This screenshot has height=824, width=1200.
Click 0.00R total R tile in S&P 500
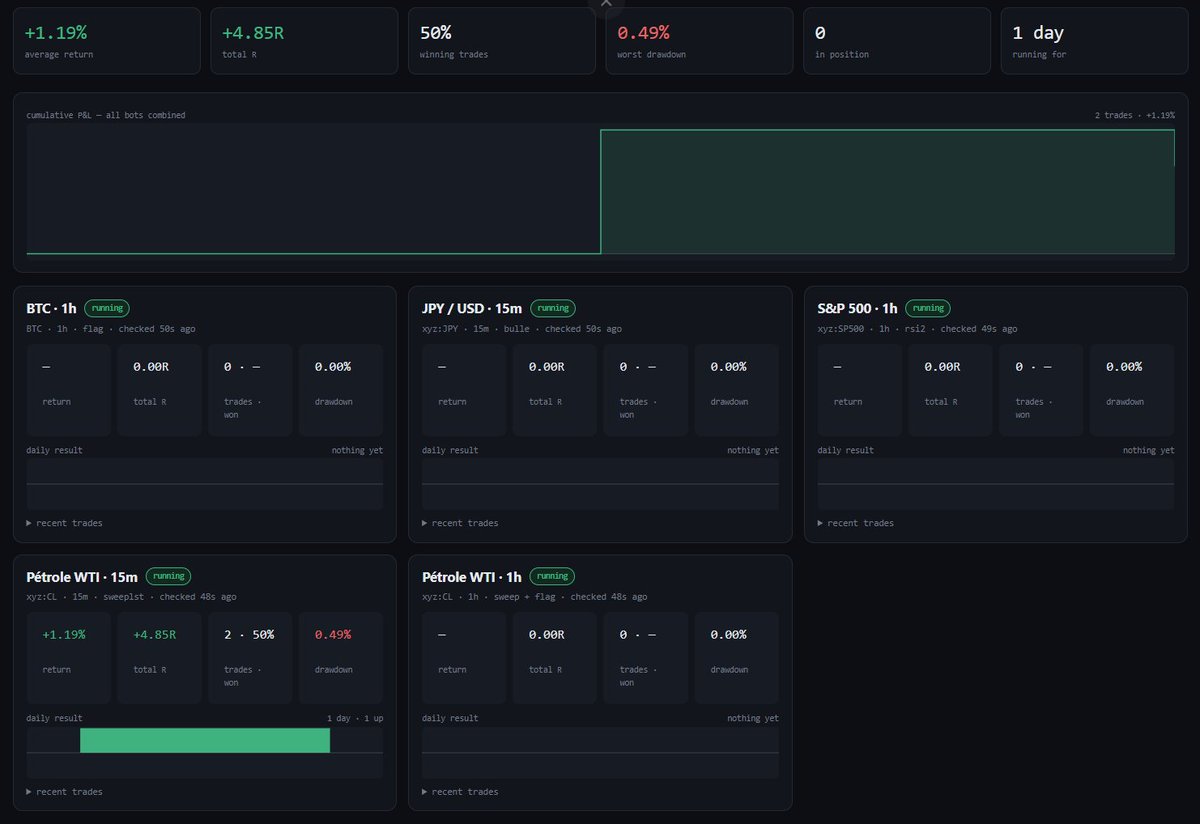coord(951,390)
